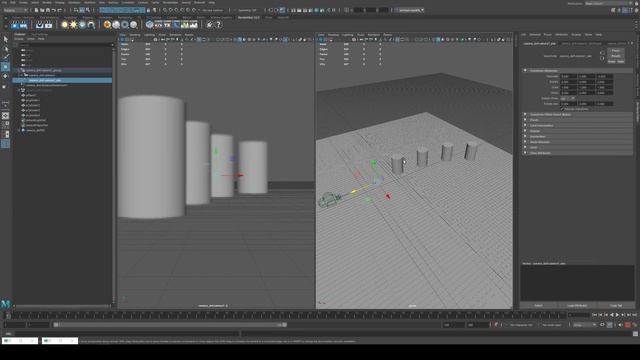Viewport: 640px width, 360px height.
Task: Click the play forwards button
Action: click(x=617, y=315)
